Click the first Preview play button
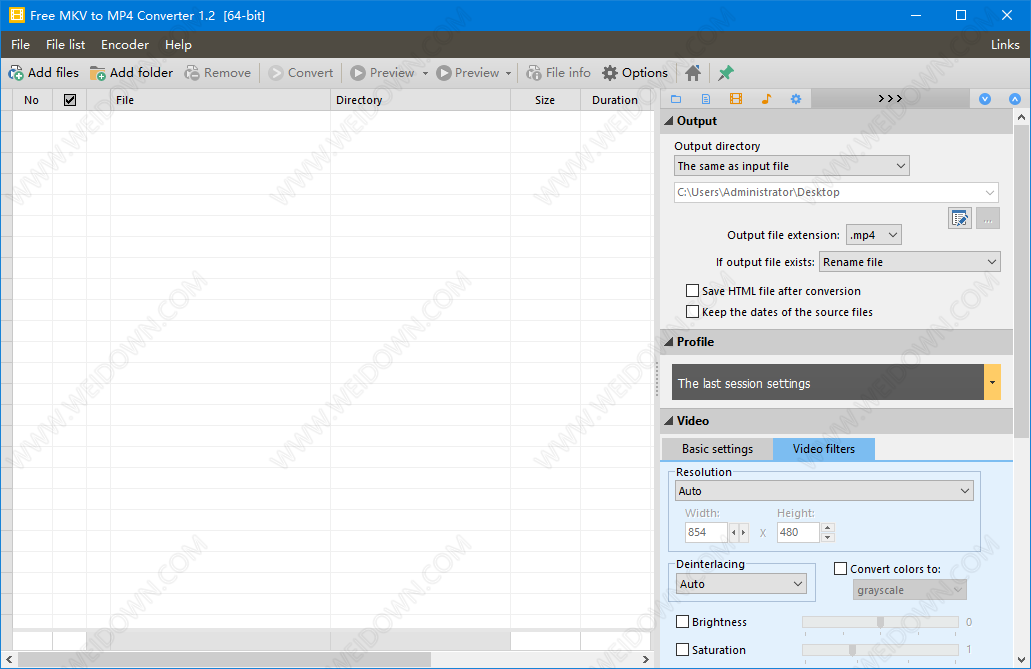This screenshot has width=1031, height=669. click(x=383, y=73)
